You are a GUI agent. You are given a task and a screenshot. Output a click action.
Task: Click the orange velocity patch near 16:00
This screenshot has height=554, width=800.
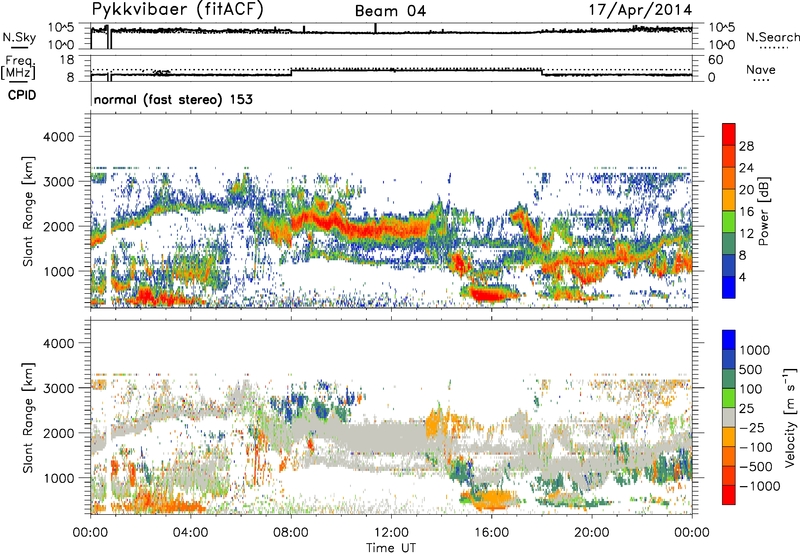click(x=492, y=499)
